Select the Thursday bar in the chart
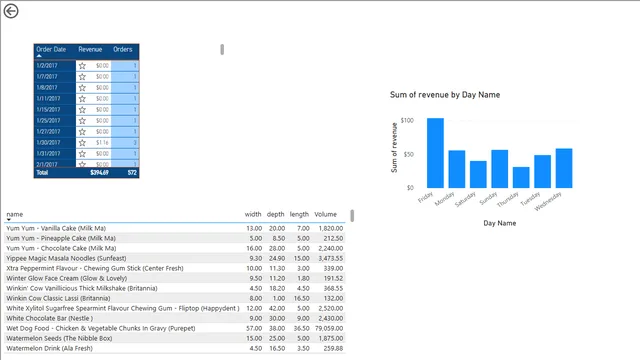This screenshot has width=640, height=360. 521,178
